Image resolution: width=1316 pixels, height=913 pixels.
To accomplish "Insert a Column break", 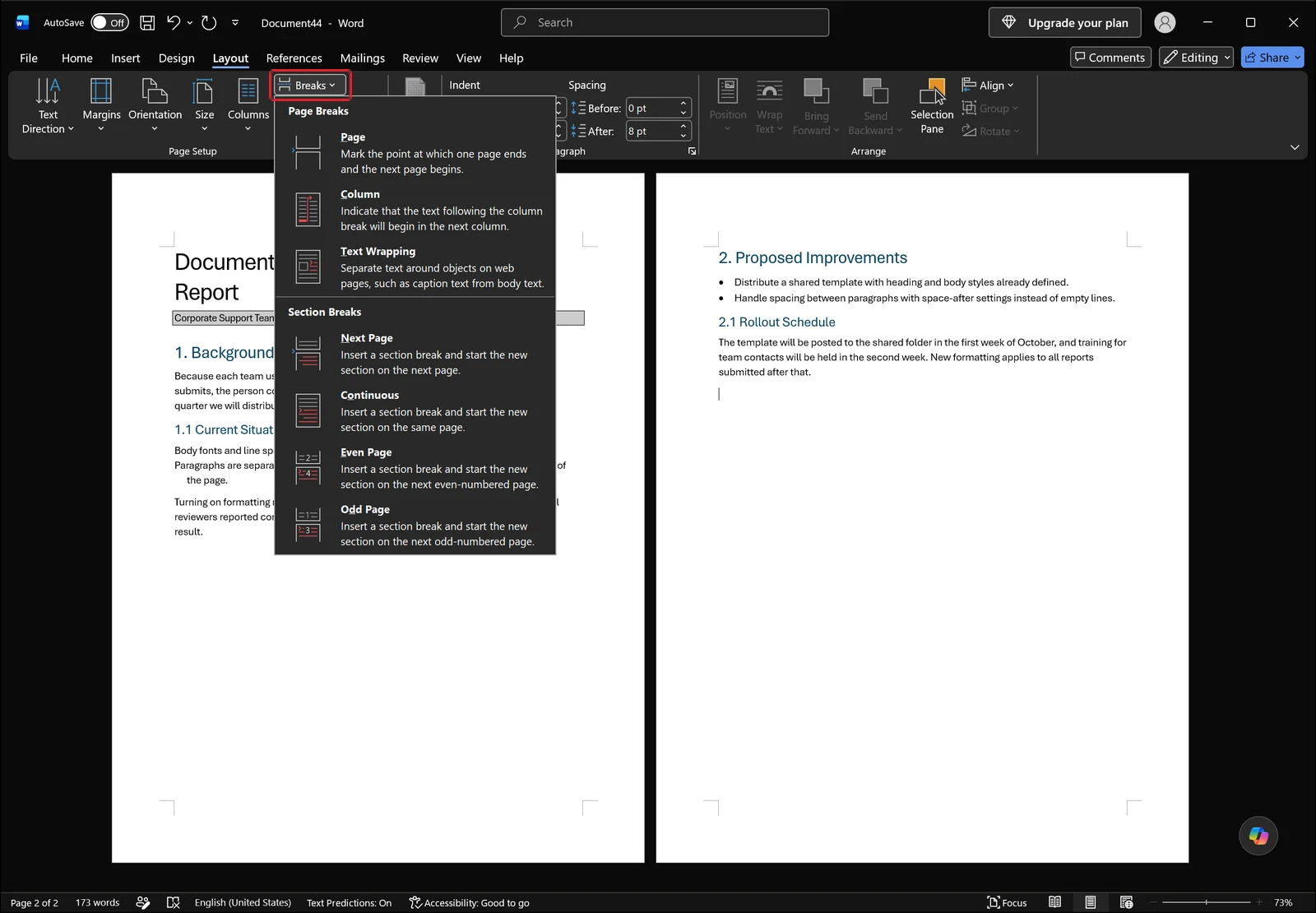I will 415,211.
